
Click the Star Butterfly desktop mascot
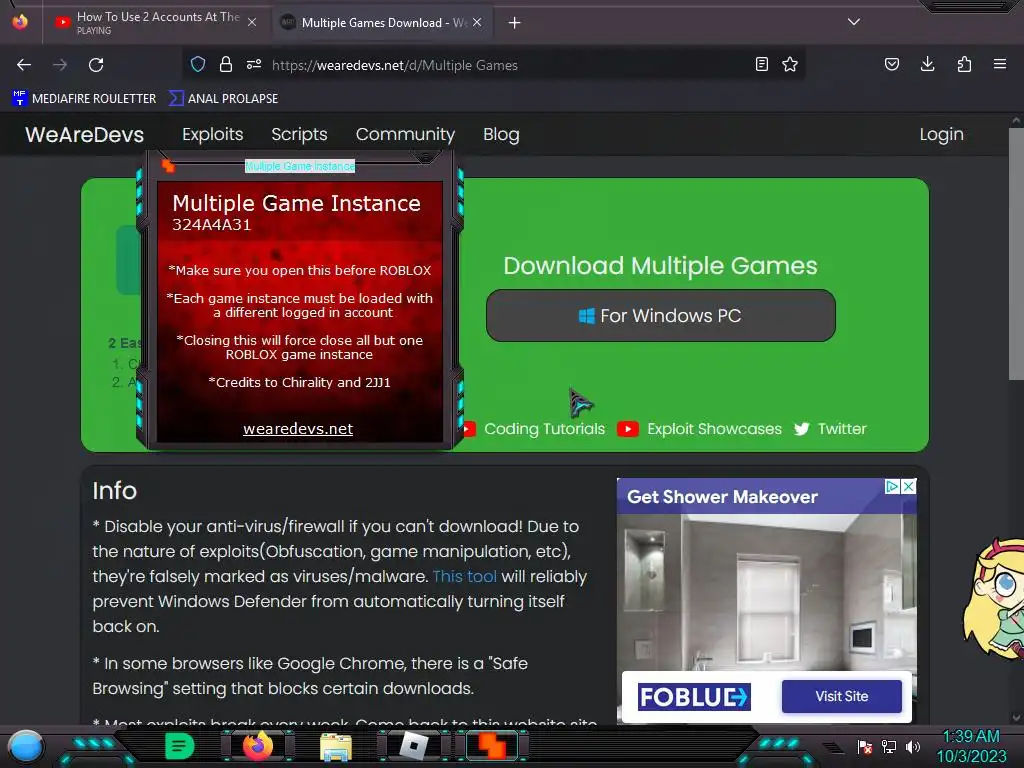click(x=994, y=598)
